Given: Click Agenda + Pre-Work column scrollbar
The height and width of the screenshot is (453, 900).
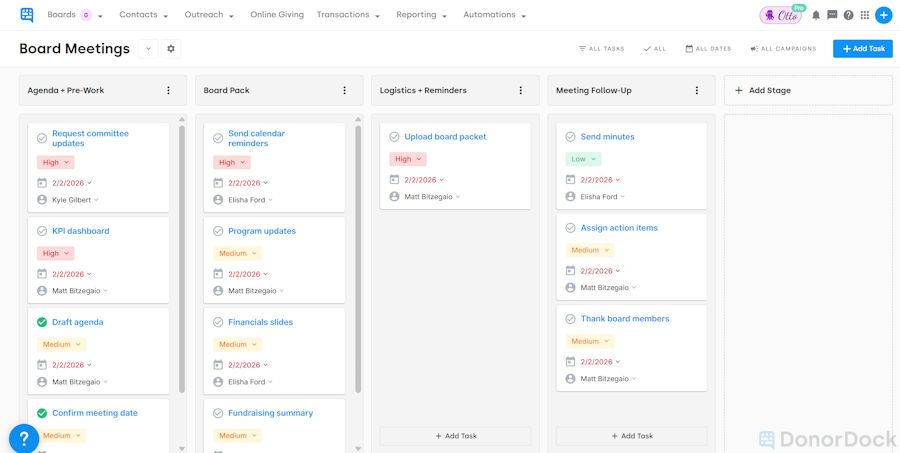Looking at the screenshot, I should click(182, 258).
